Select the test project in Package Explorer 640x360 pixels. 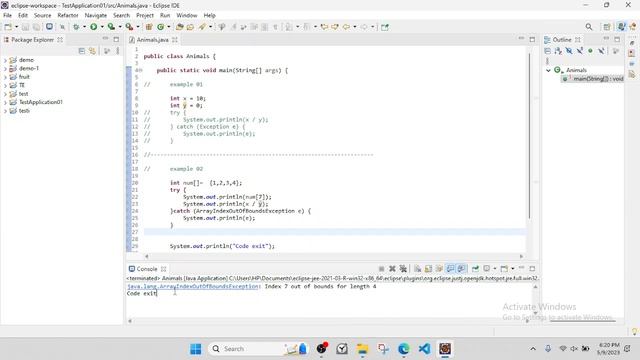[24, 94]
